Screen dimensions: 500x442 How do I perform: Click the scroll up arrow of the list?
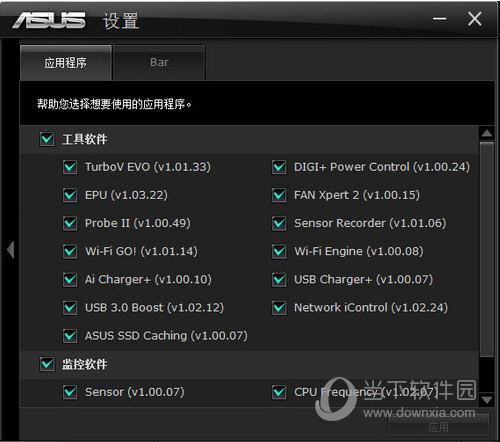pos(487,133)
